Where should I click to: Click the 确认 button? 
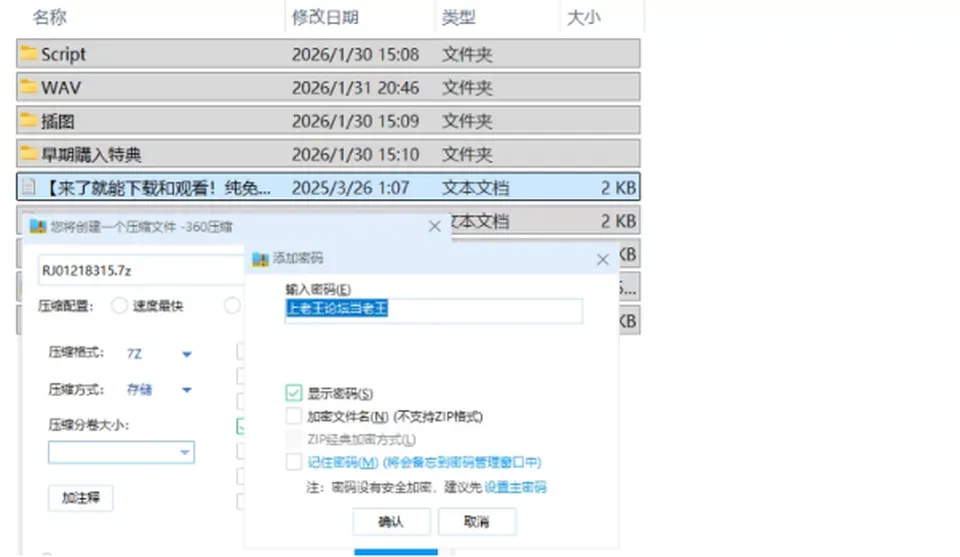click(391, 521)
